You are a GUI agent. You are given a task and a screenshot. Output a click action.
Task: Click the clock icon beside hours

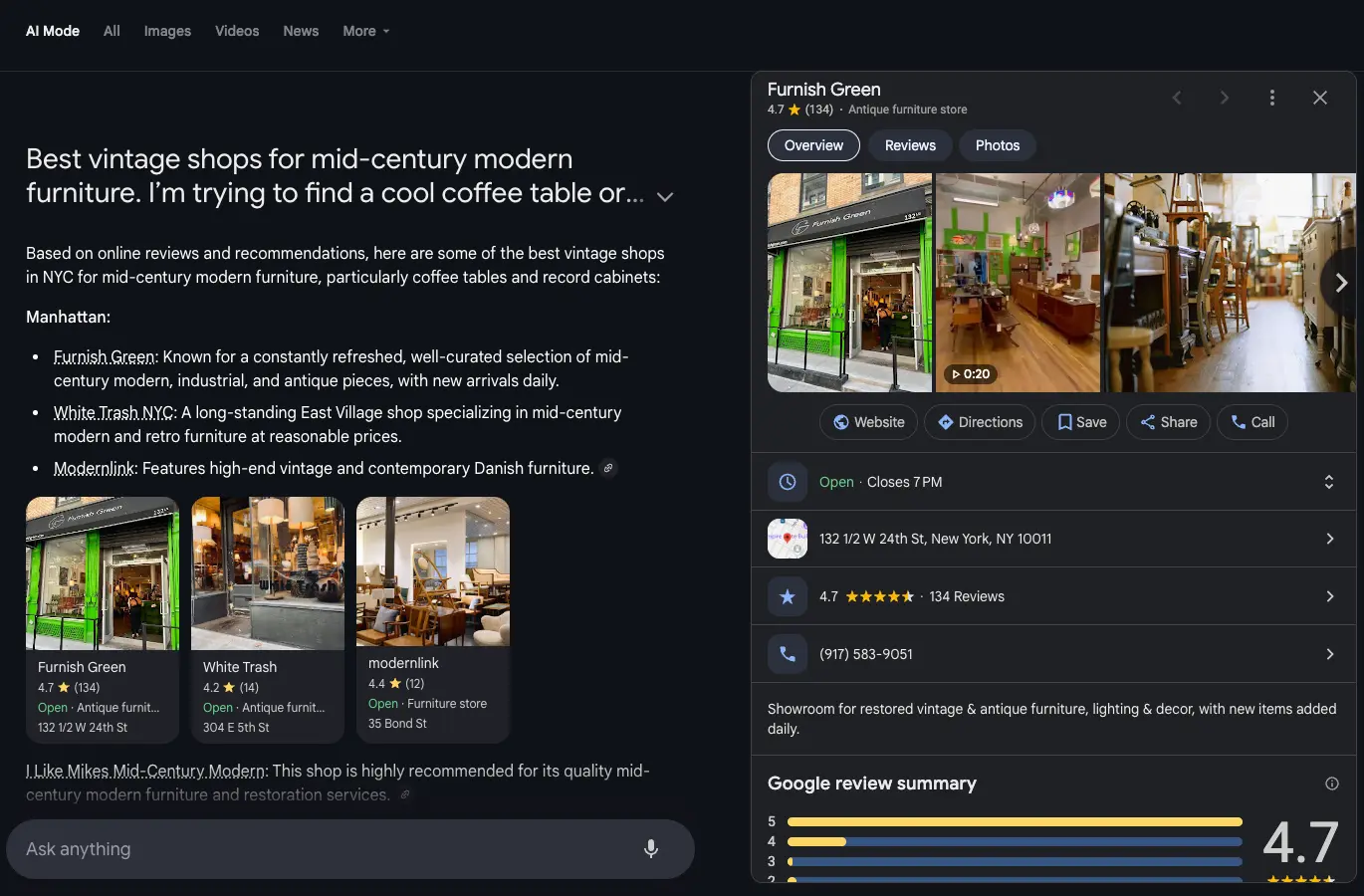pos(788,482)
